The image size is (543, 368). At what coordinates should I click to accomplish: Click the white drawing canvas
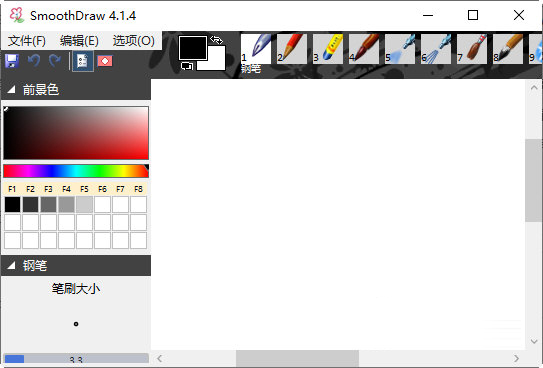[338, 214]
